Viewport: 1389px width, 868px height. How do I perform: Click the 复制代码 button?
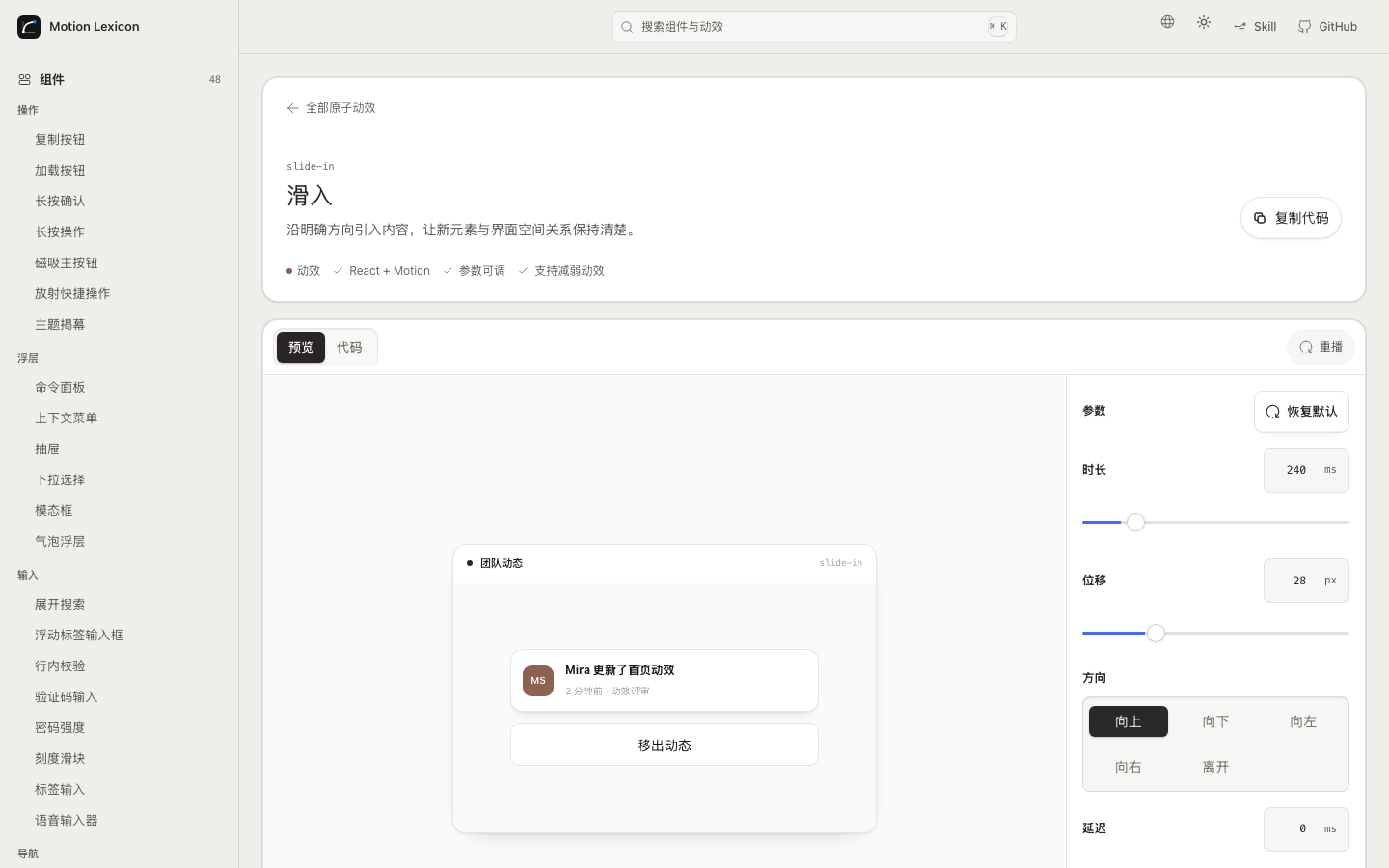pyautogui.click(x=1291, y=218)
